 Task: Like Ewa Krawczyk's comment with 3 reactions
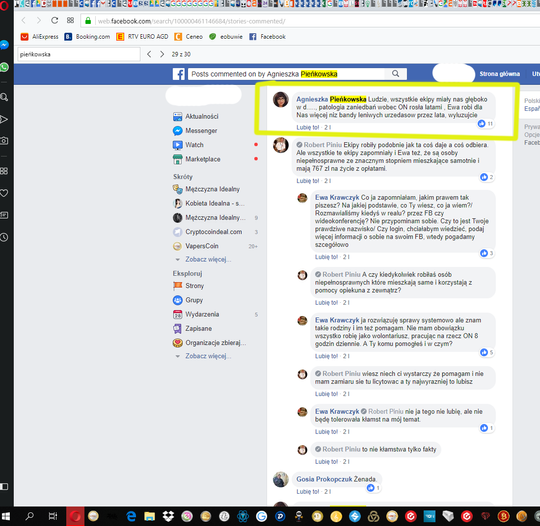tap(326, 257)
